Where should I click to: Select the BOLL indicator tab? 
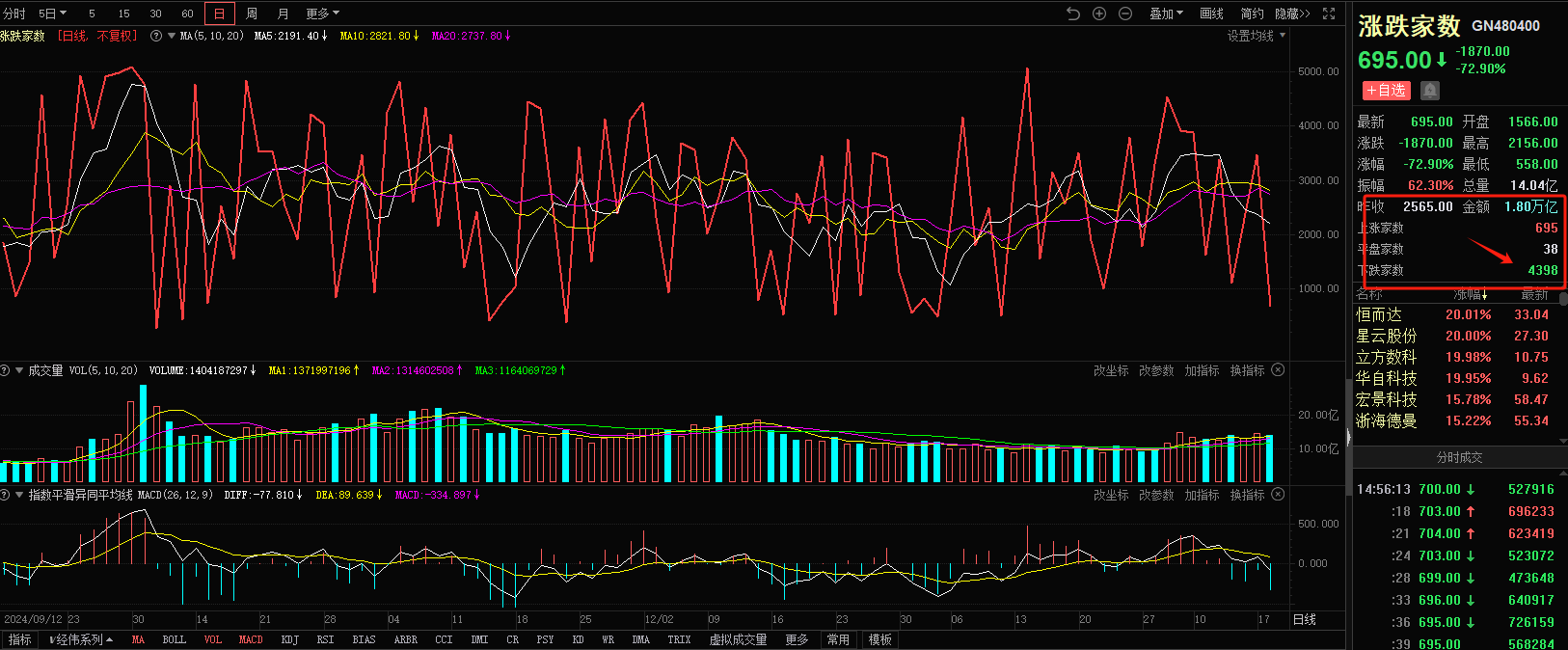click(175, 639)
